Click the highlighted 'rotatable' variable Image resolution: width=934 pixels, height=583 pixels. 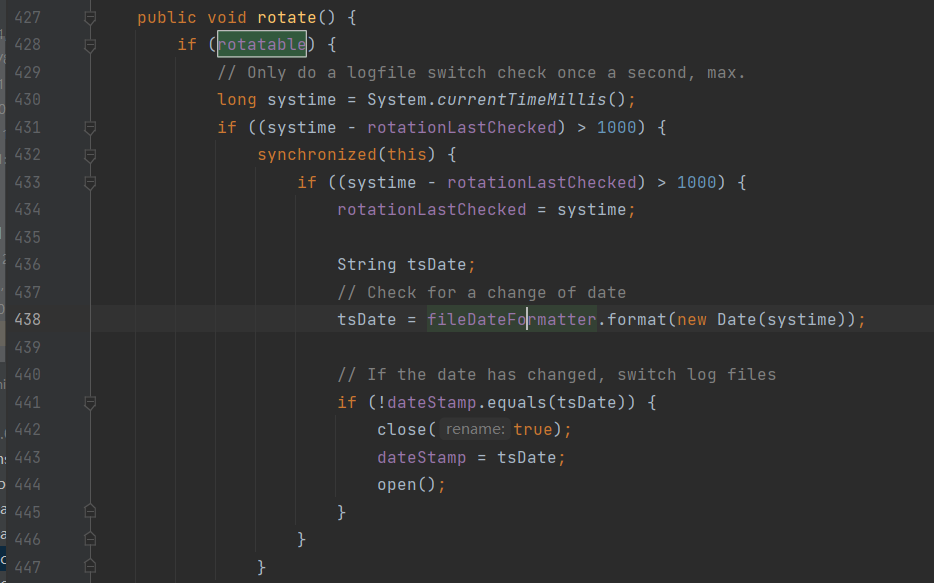pos(262,45)
